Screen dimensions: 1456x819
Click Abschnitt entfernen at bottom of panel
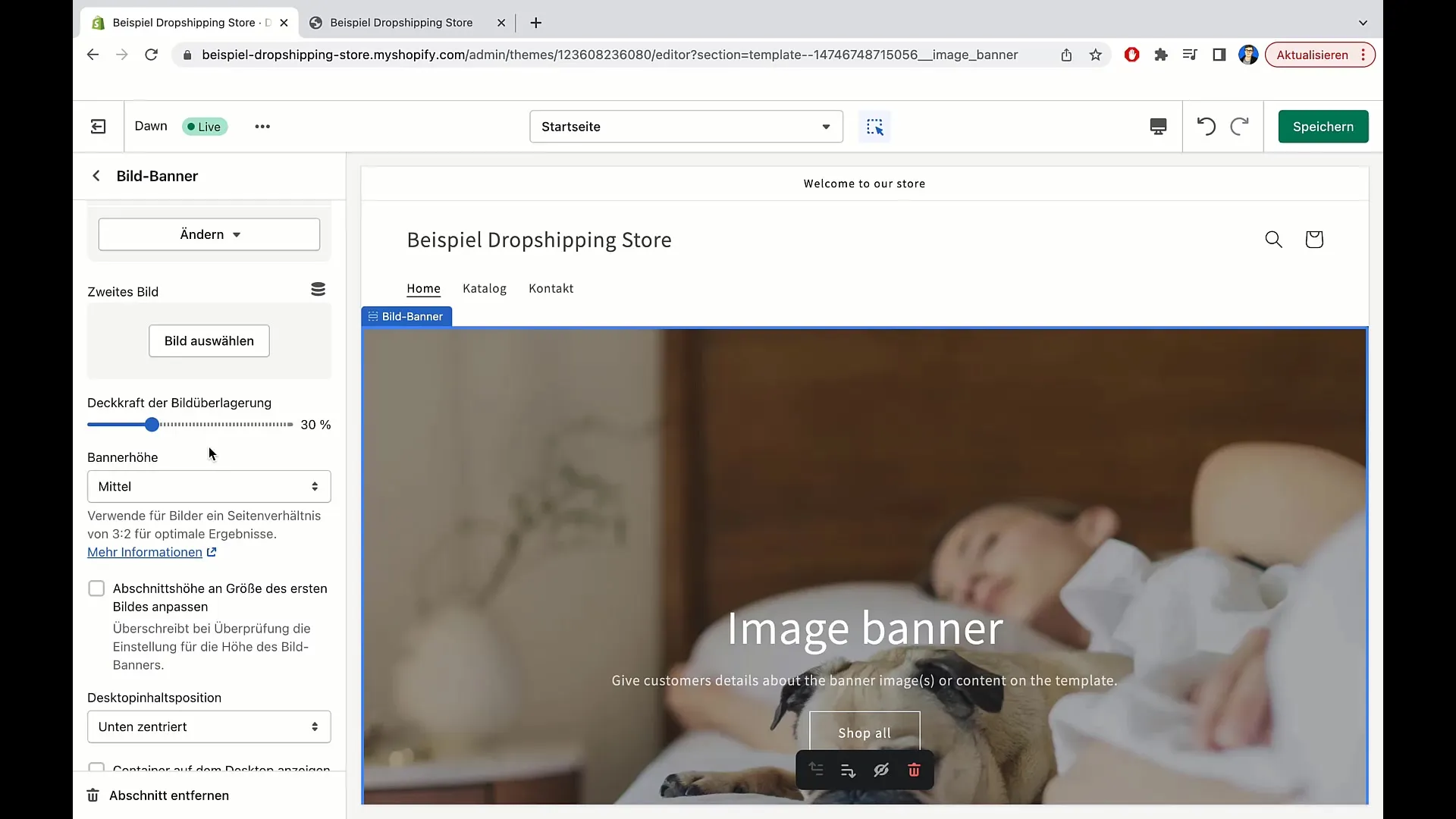[x=170, y=795]
